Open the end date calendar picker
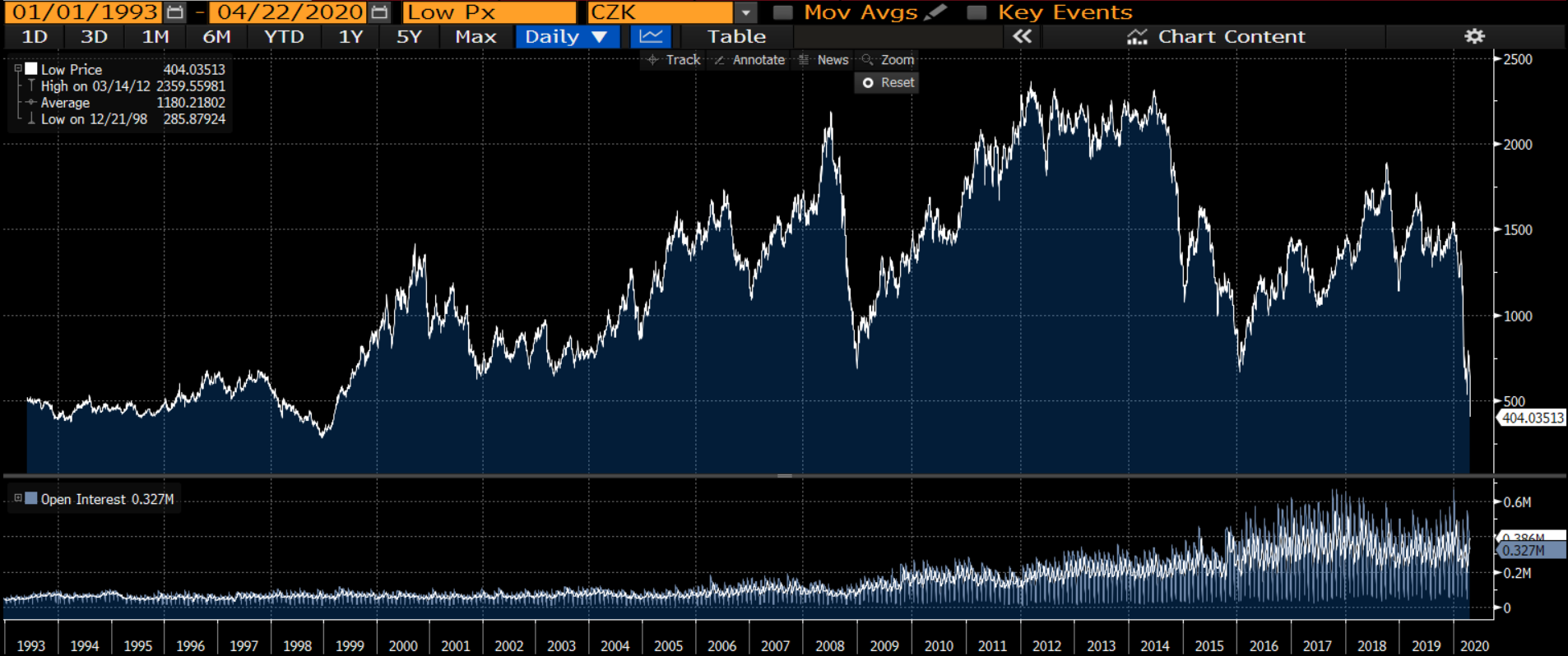 pos(379,12)
